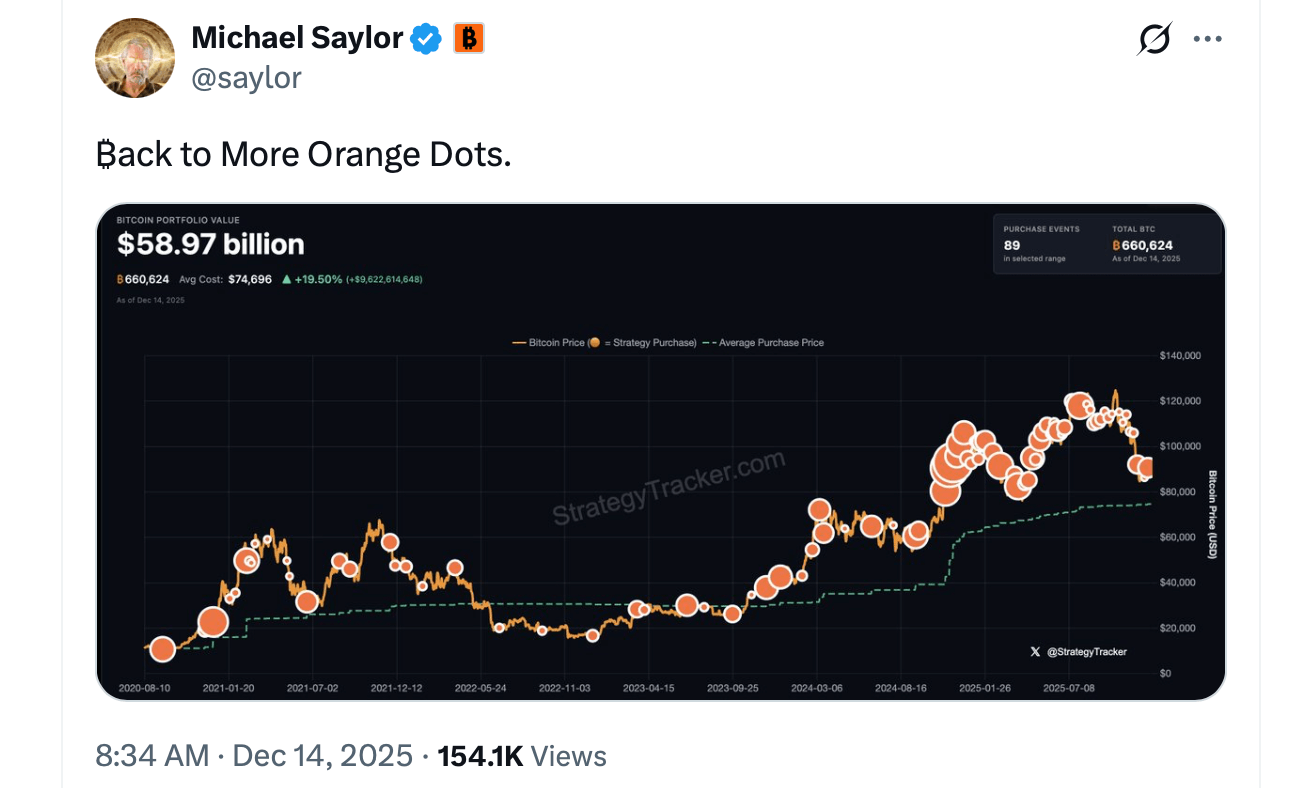Click the first purchase dot near 2020-08-10
Image resolution: width=1308 pixels, height=788 pixels.
tap(163, 650)
